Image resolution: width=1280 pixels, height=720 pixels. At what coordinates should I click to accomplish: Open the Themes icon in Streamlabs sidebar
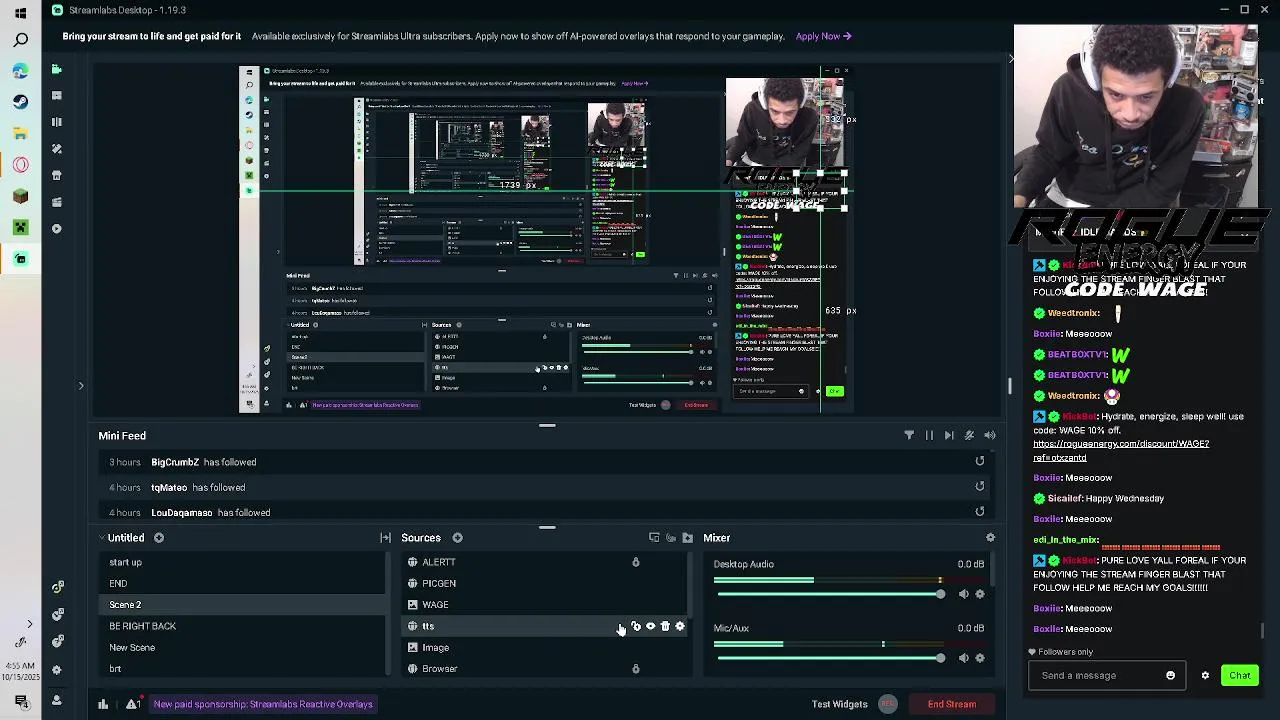[57, 148]
